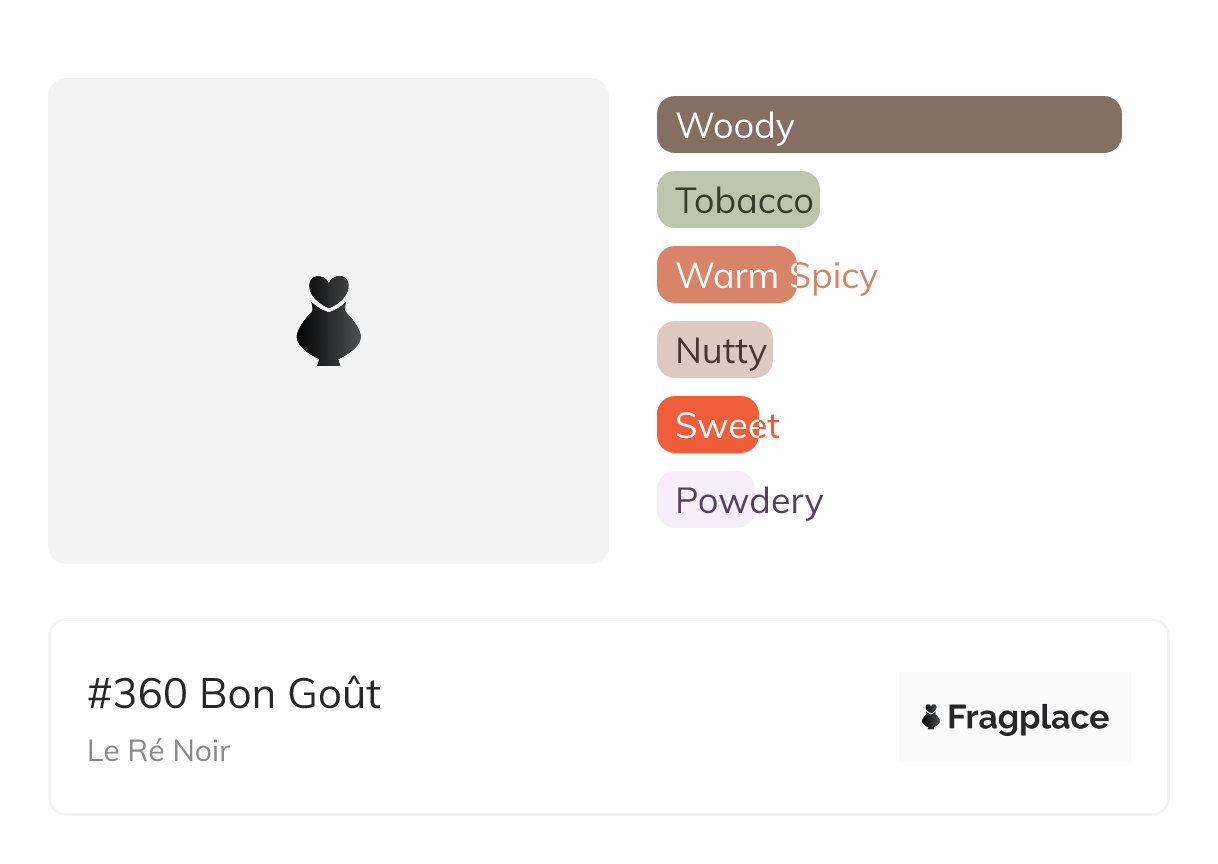Click the heart-shaped cap of bottle icon

click(x=328, y=289)
